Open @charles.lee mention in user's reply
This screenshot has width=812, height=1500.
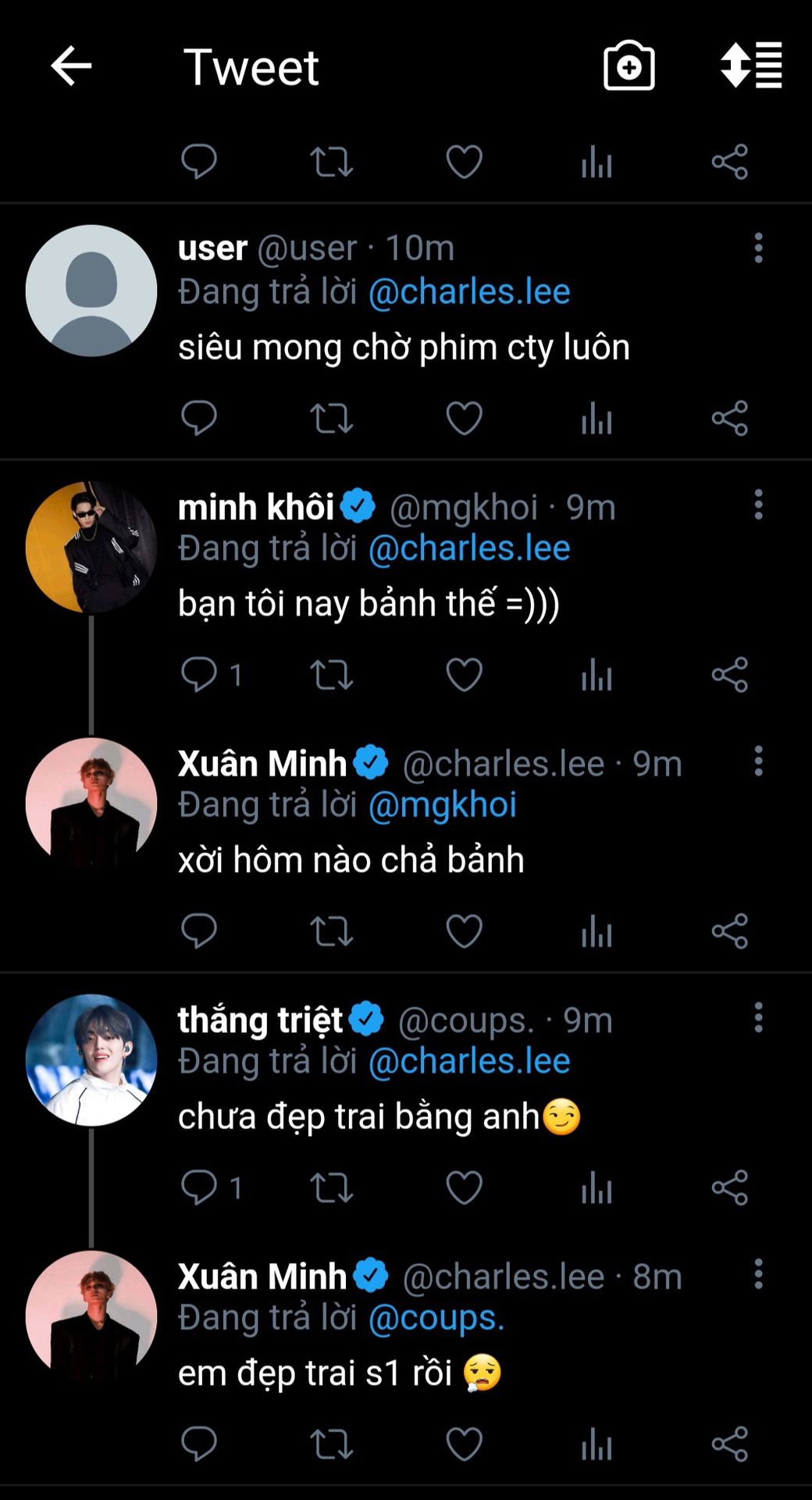click(x=469, y=292)
